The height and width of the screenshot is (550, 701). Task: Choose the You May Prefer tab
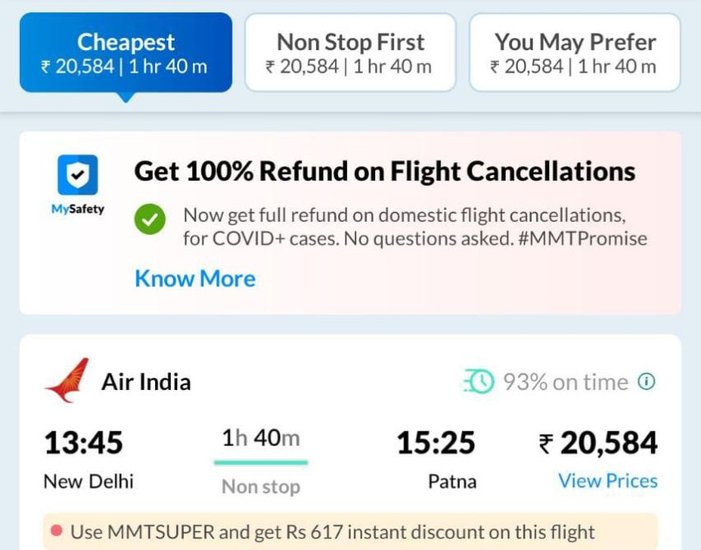[575, 53]
